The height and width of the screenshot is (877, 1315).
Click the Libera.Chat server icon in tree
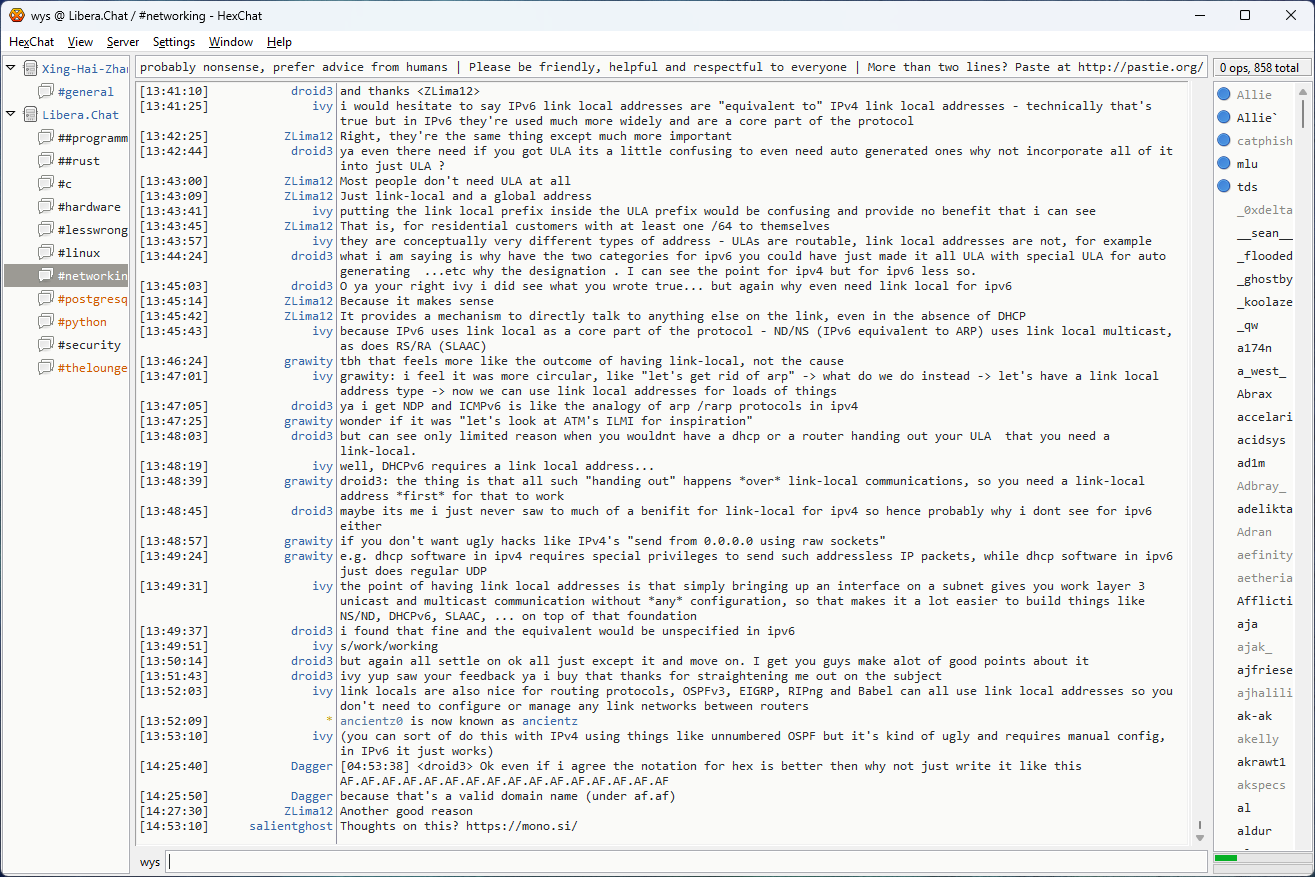(x=30, y=114)
